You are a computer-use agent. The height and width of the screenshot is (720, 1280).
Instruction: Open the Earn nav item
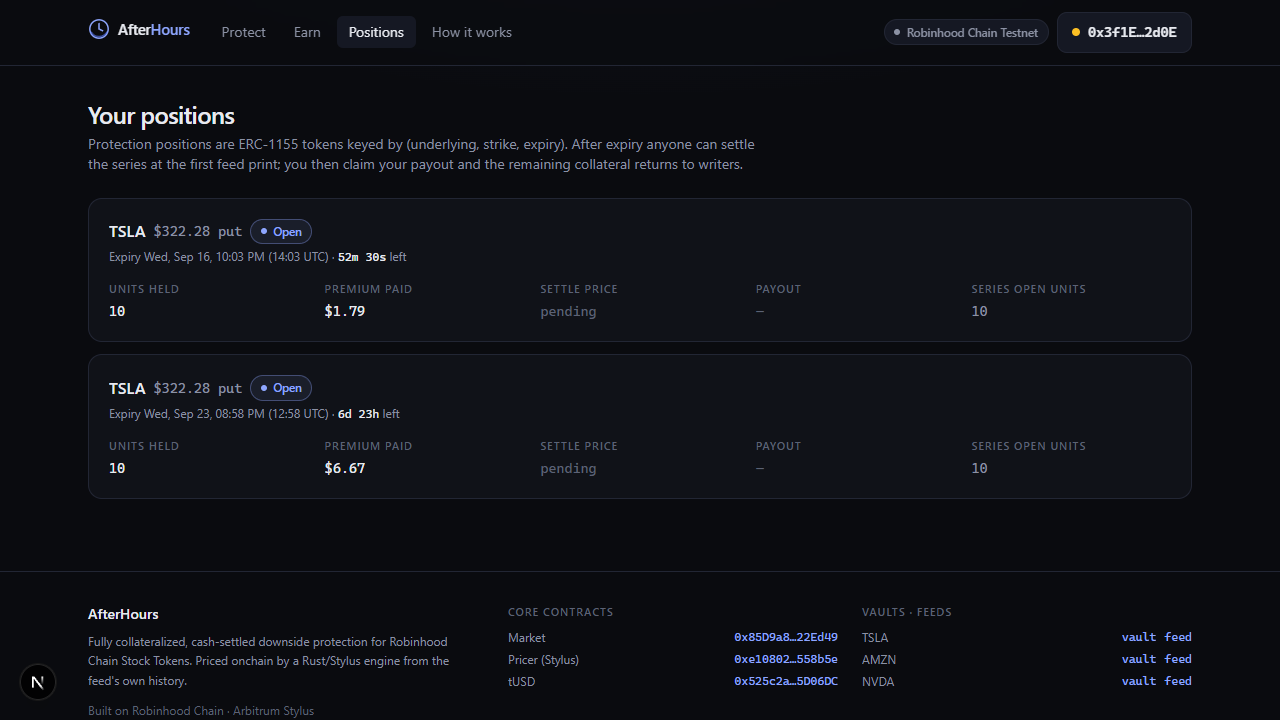click(x=307, y=32)
